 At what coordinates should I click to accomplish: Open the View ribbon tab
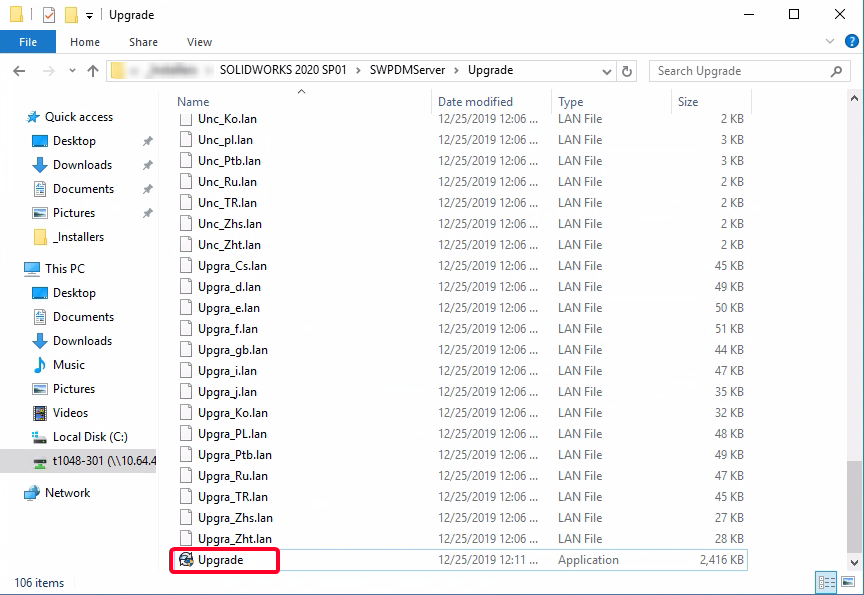click(x=199, y=42)
